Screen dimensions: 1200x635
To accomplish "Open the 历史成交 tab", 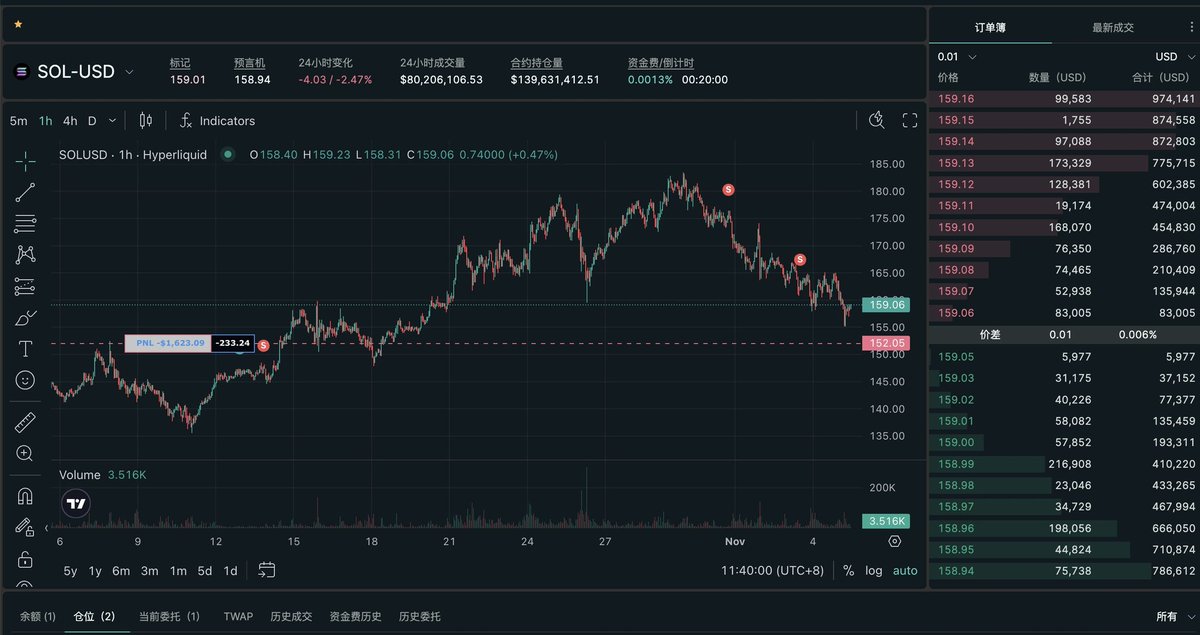I will [x=291, y=617].
